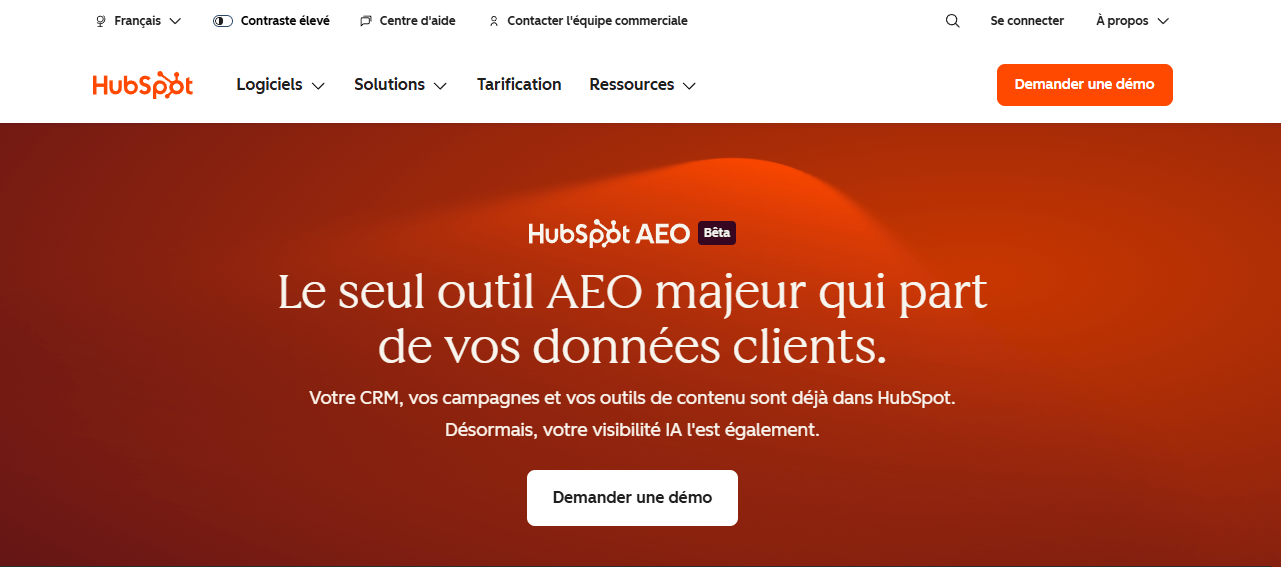Screen dimensions: 1281x567
Task: Expand the Français language dropdown chevron
Action: [x=175, y=21]
